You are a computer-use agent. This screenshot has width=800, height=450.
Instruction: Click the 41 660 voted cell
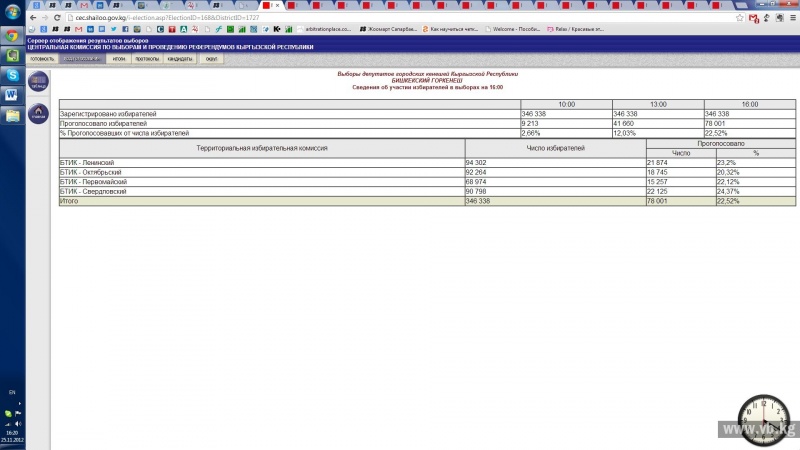pyautogui.click(x=658, y=124)
